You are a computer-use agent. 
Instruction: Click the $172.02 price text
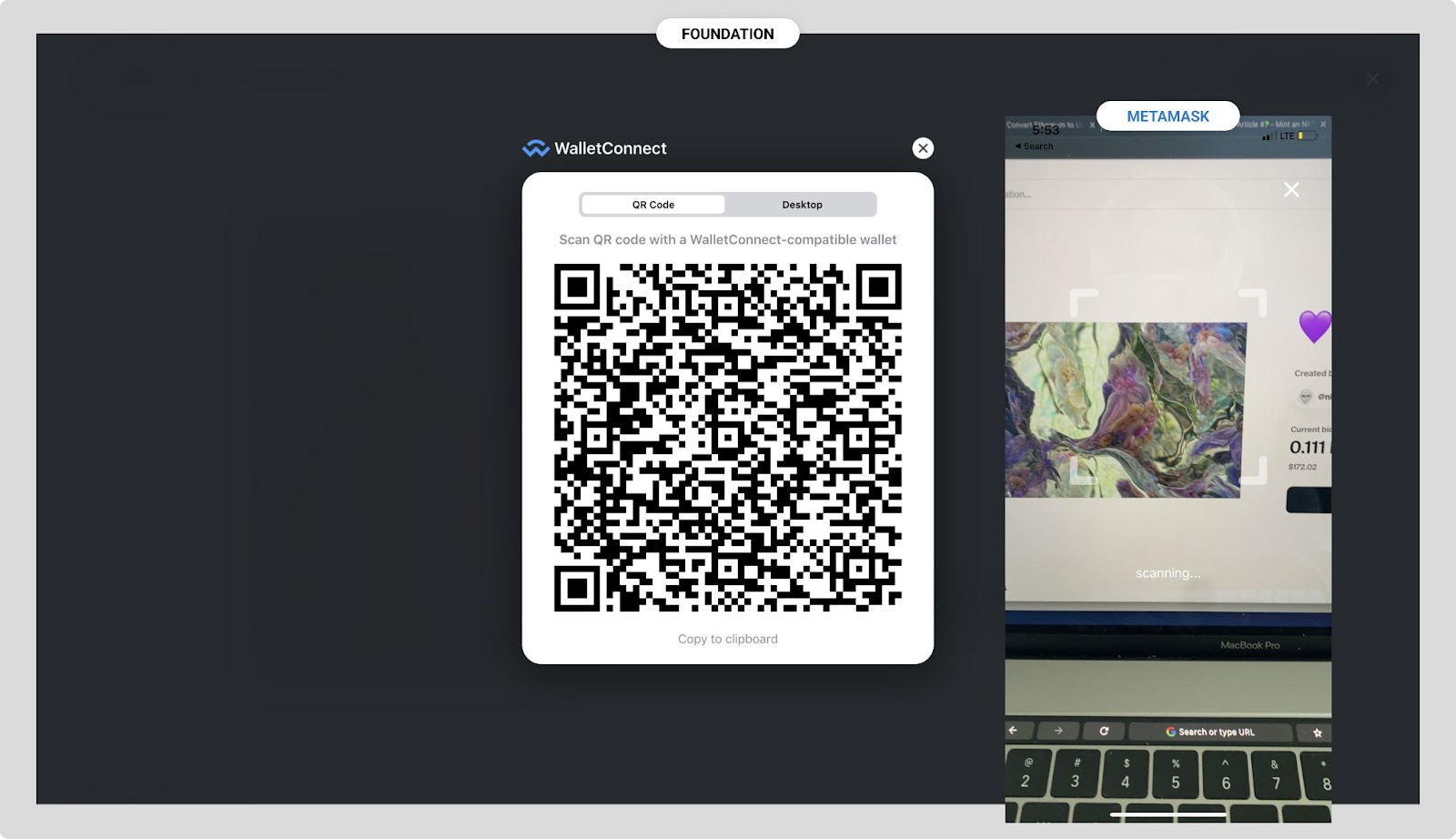pos(1302,467)
